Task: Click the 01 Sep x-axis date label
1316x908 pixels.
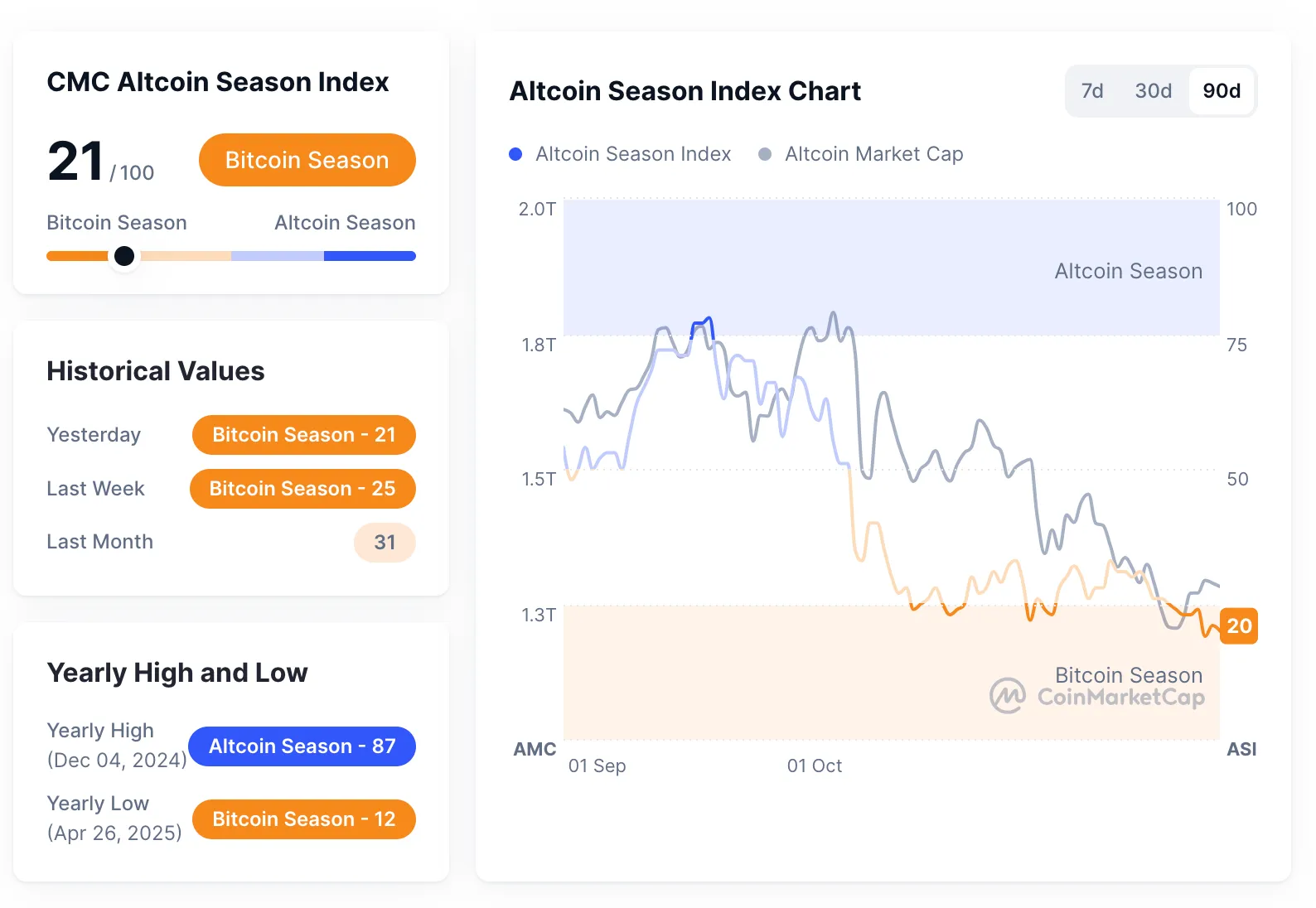Action: [x=597, y=766]
